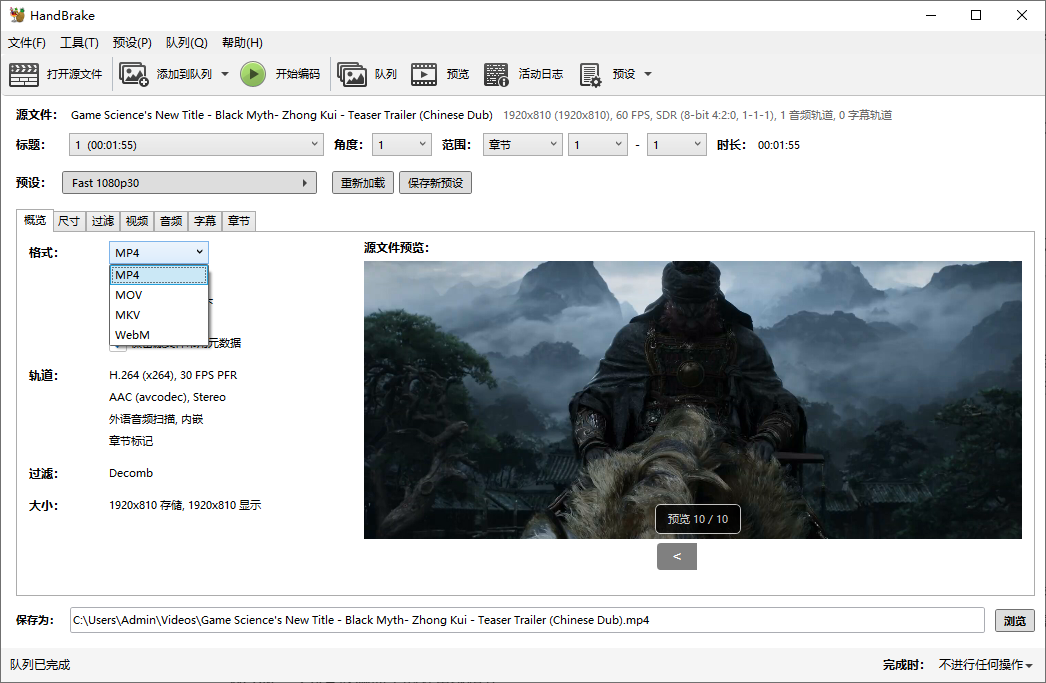Viewport: 1046px width, 683px height.
Task: Switch to the 概览 summary tab
Action: point(35,220)
